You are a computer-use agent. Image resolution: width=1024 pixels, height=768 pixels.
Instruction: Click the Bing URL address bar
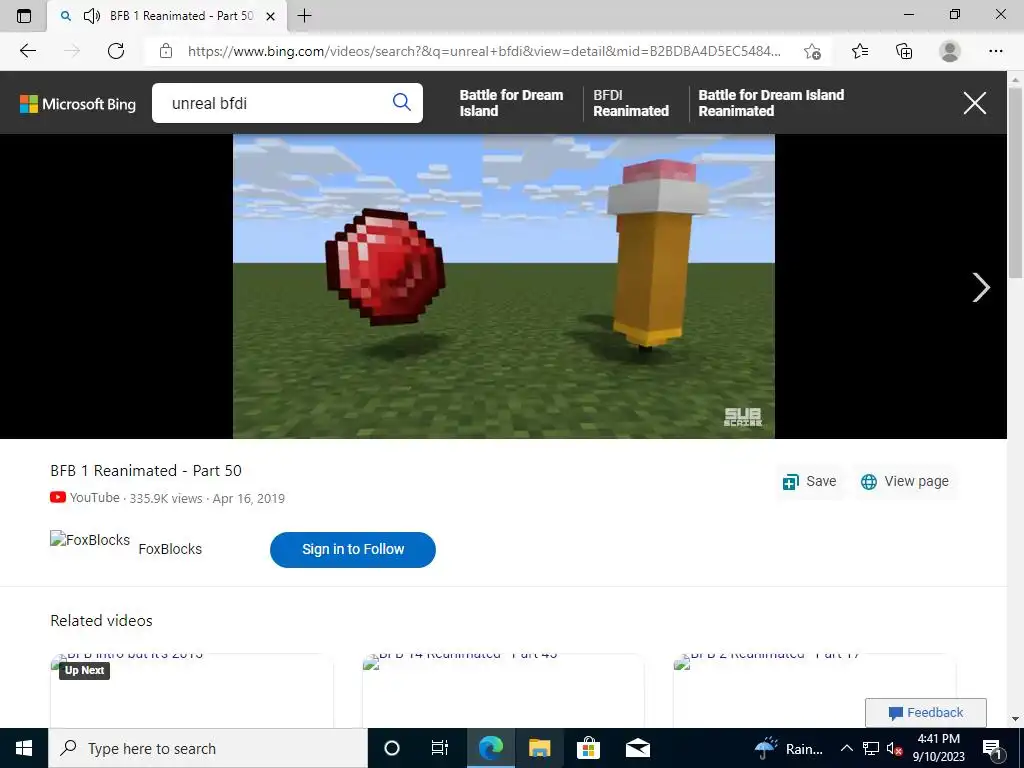(483, 51)
